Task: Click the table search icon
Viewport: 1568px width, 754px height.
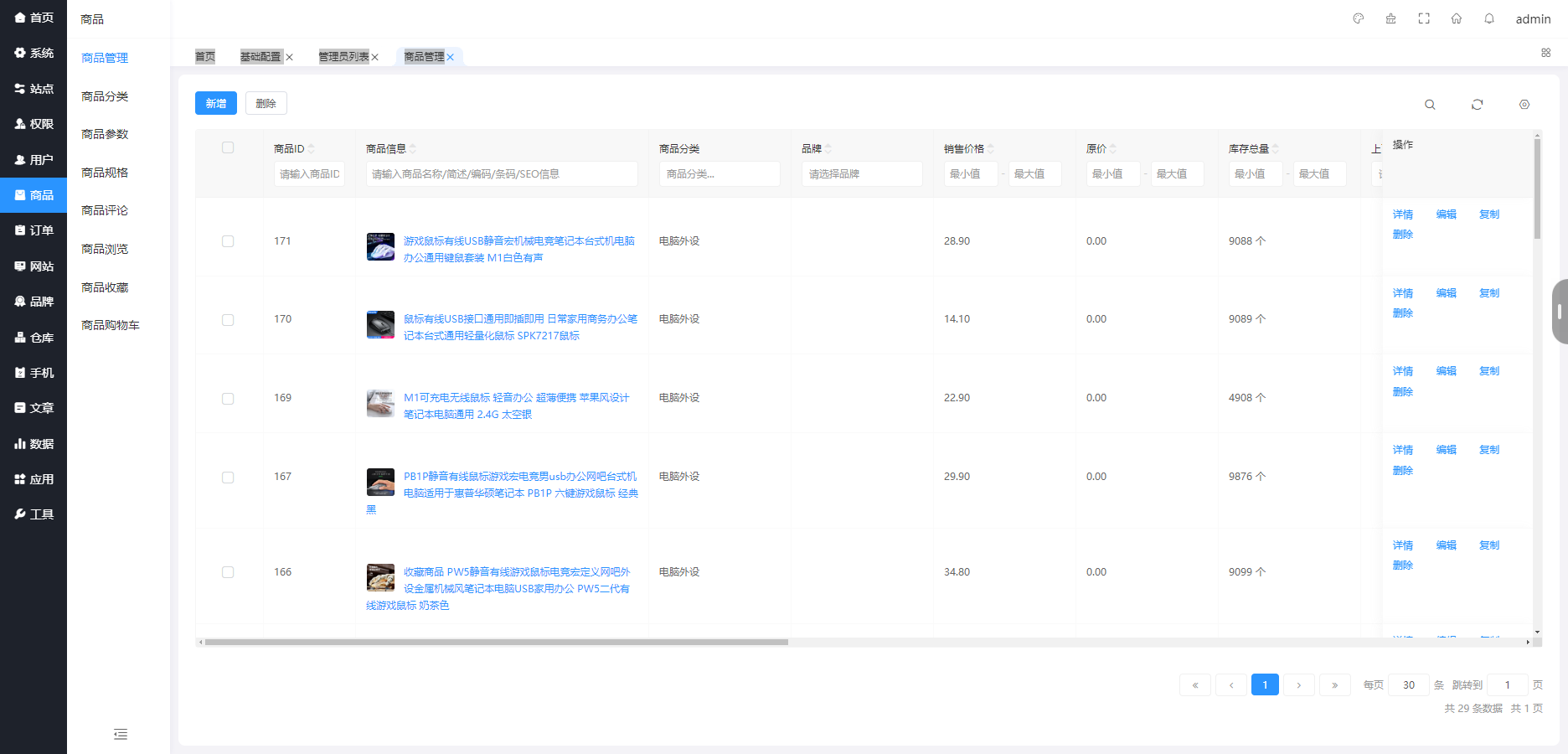Action: click(1430, 104)
